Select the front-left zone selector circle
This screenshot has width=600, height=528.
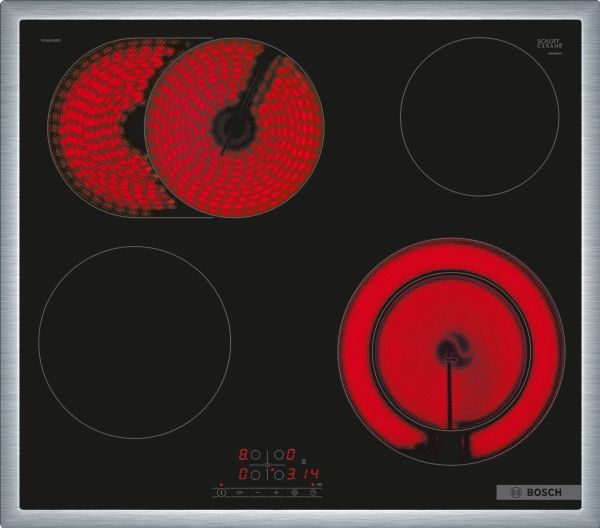(x=255, y=475)
